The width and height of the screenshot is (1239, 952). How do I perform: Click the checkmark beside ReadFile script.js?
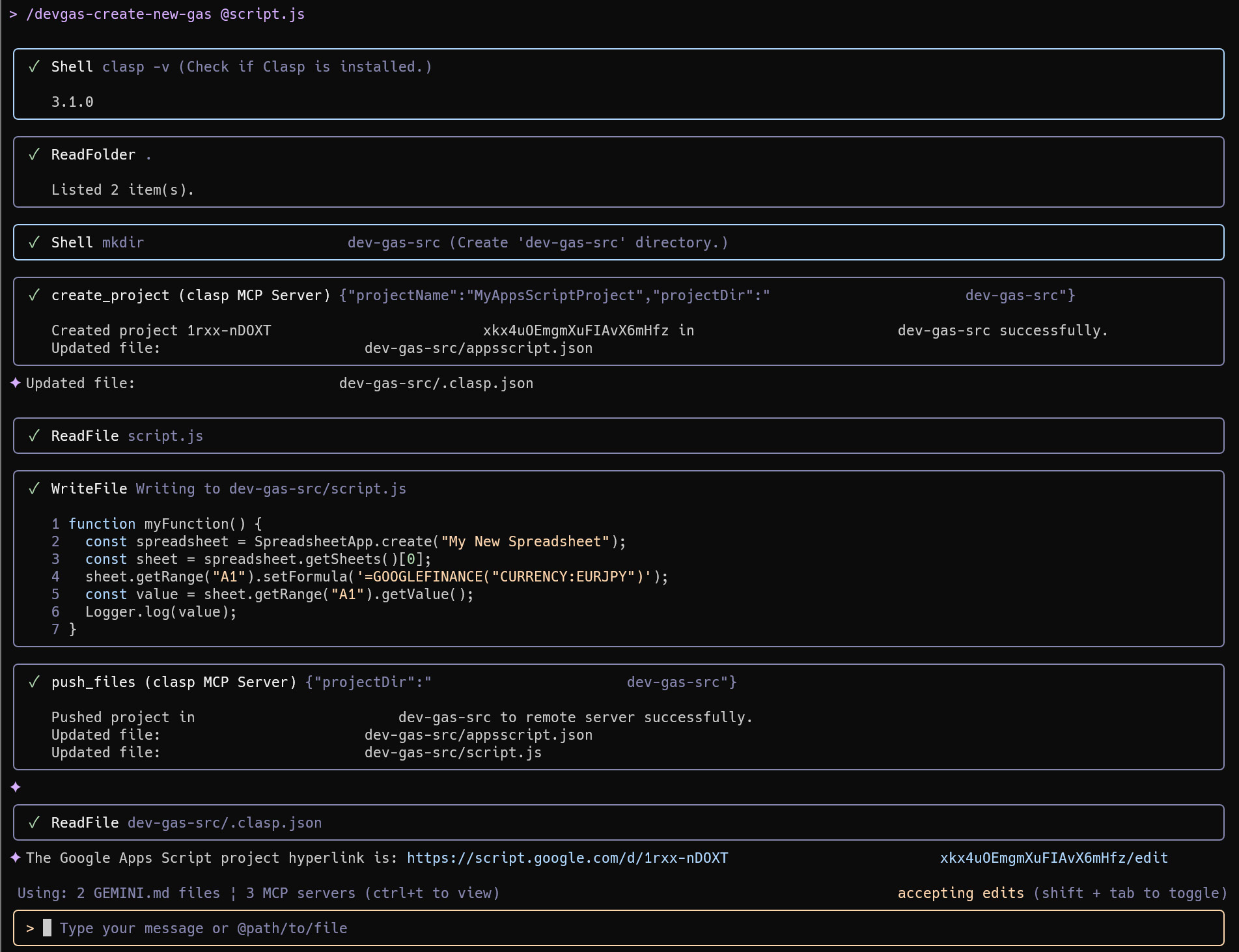tap(35, 436)
